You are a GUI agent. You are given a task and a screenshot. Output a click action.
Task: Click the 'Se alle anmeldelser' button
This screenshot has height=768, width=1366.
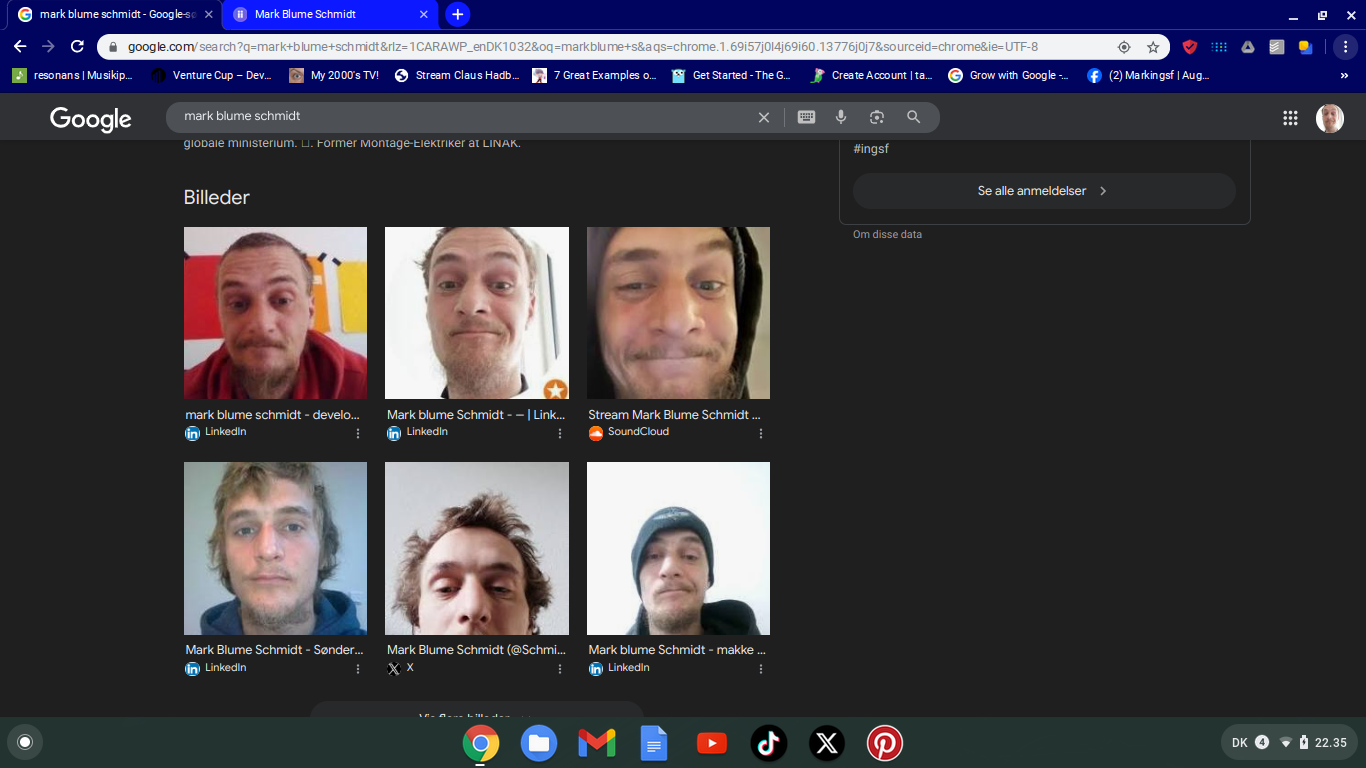click(1044, 191)
